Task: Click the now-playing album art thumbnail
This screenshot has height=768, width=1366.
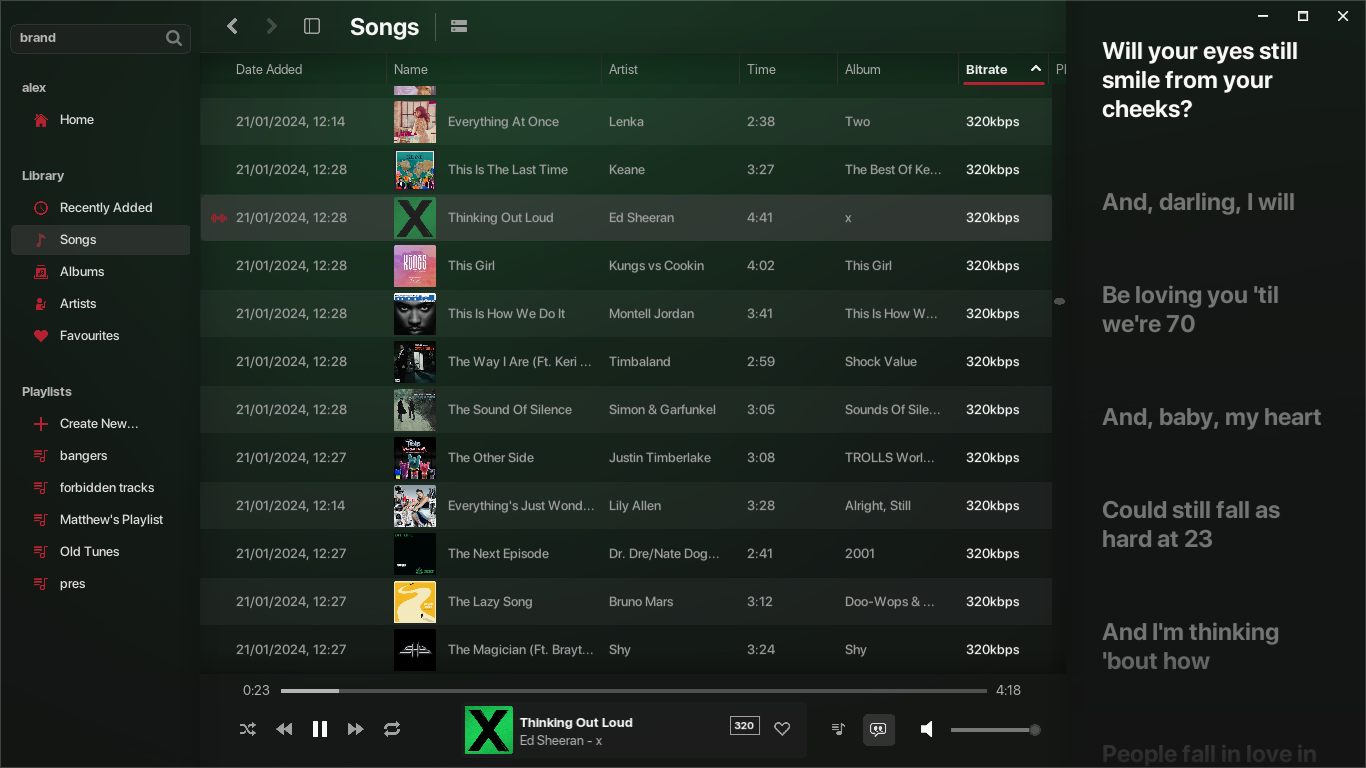Action: [489, 730]
